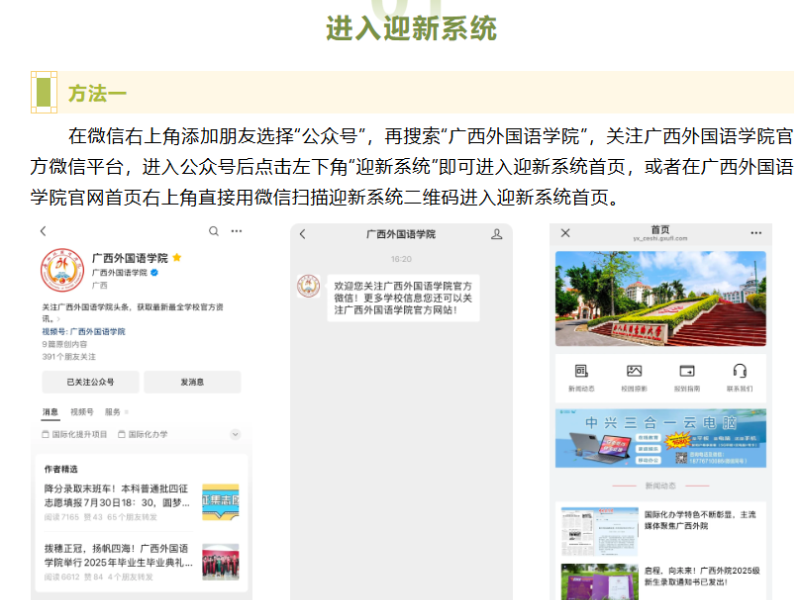Open purple admission letter thumbnail
Viewport: 800px width, 600px height.
[599, 582]
